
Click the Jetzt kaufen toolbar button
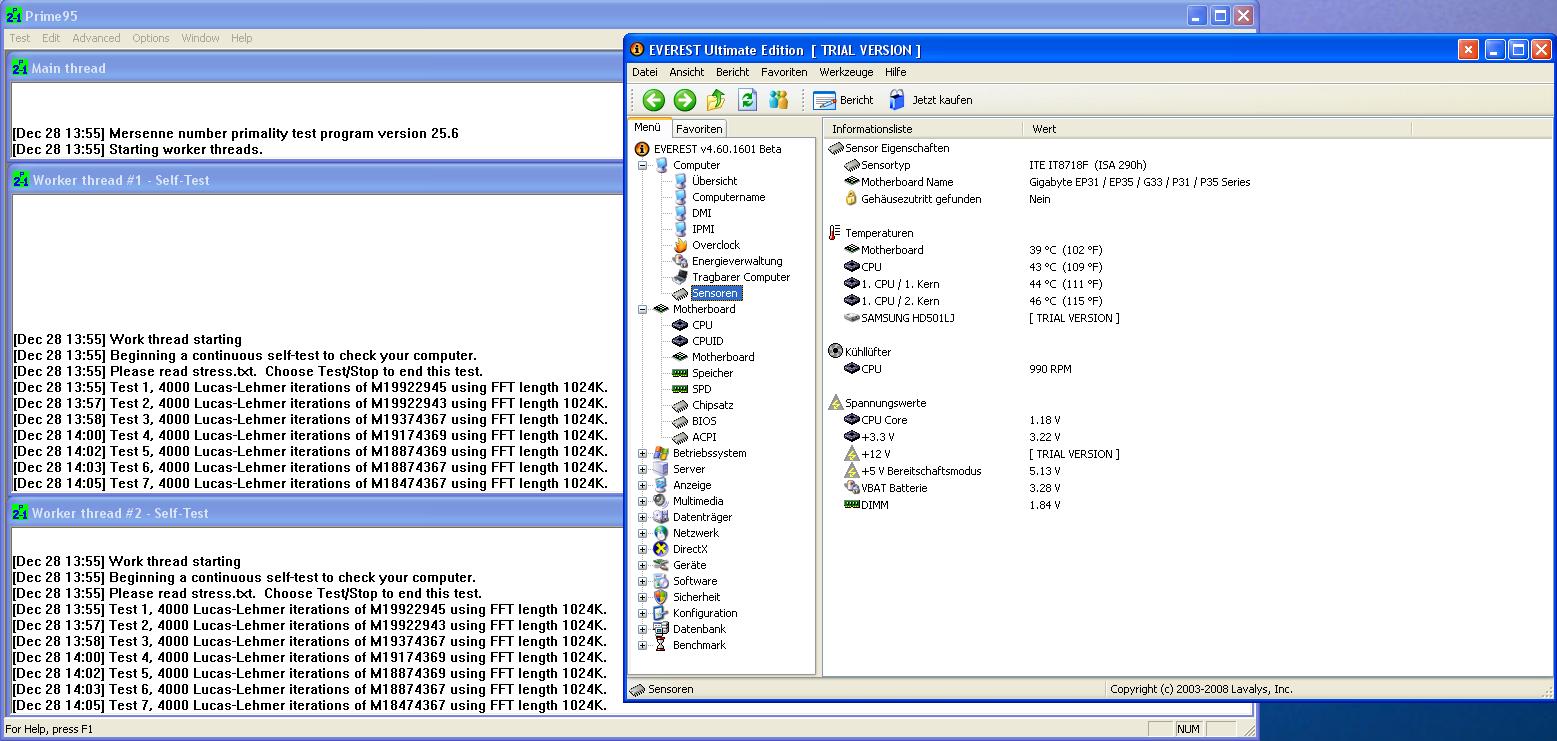pos(930,100)
